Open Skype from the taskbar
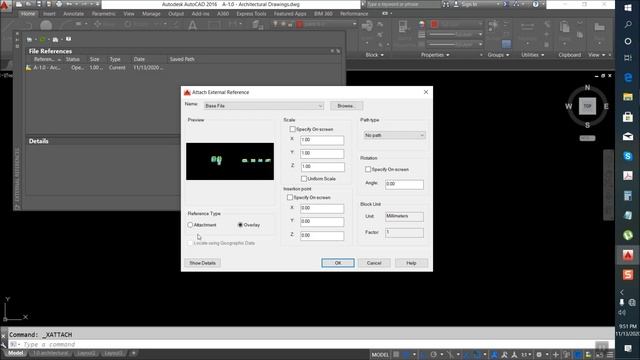640x360 pixels. point(628,156)
